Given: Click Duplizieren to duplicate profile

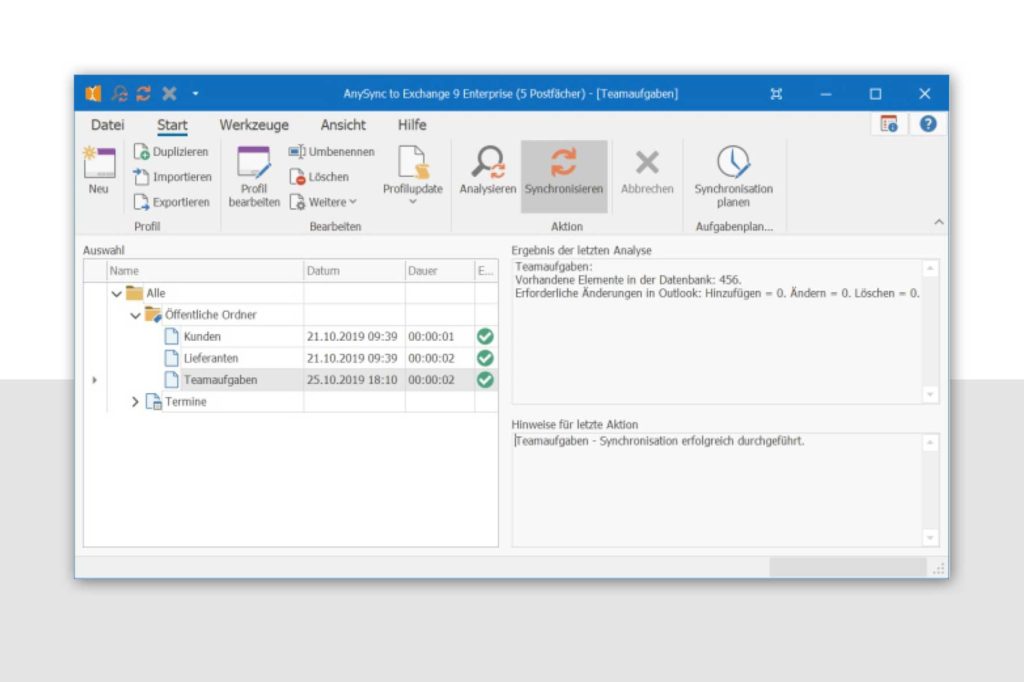Looking at the screenshot, I should [x=171, y=152].
